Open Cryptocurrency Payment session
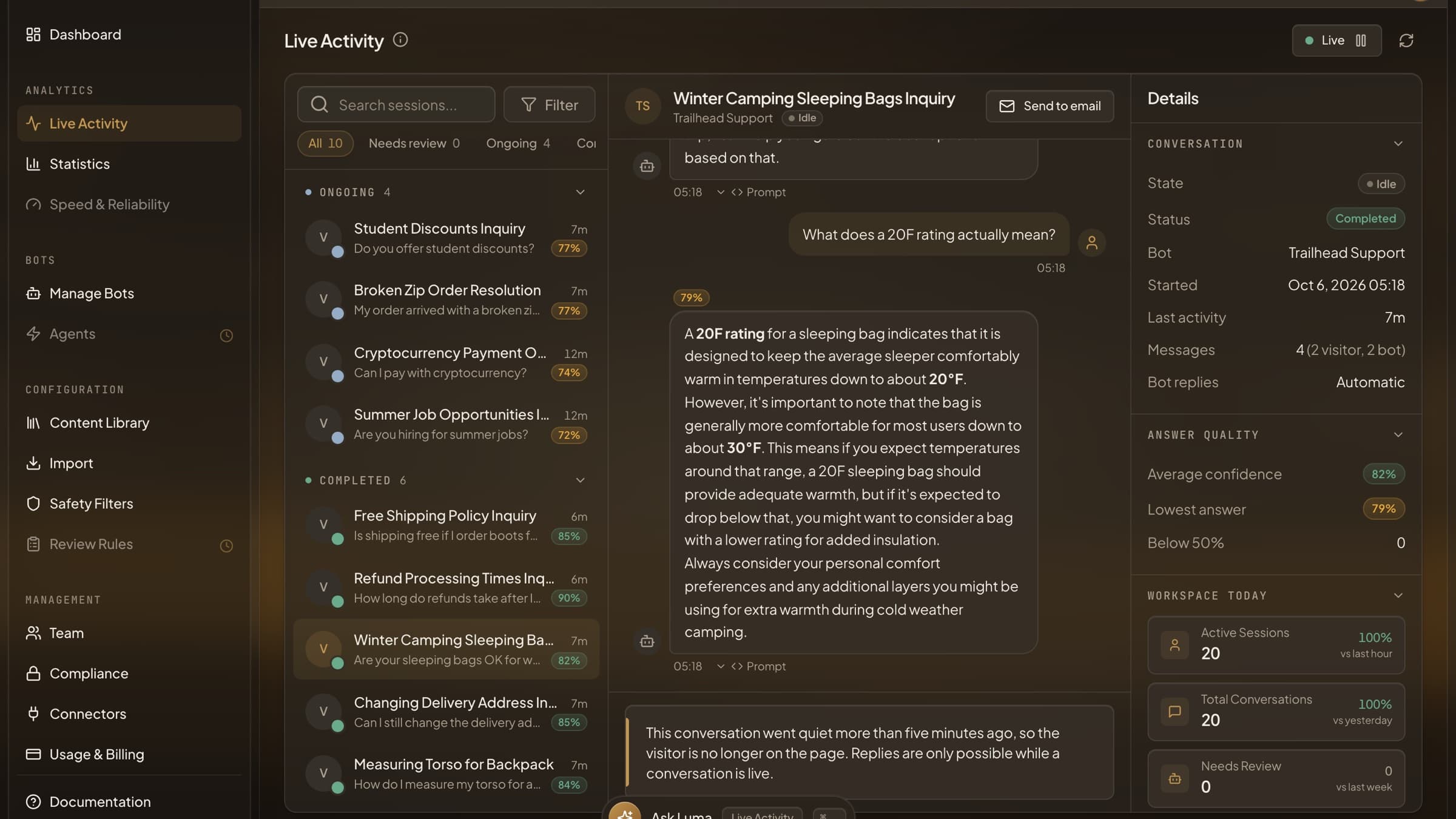This screenshot has height=819, width=1456. 446,363
